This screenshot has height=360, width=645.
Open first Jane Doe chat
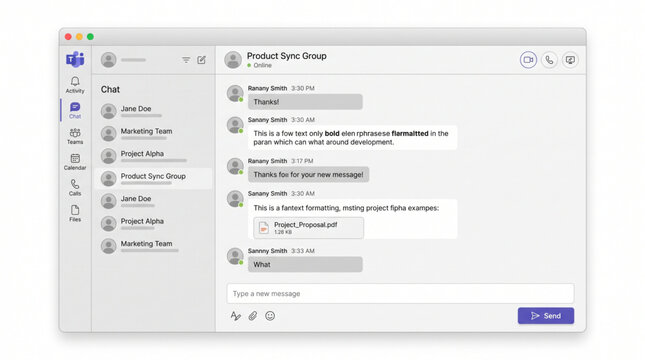[x=153, y=111]
